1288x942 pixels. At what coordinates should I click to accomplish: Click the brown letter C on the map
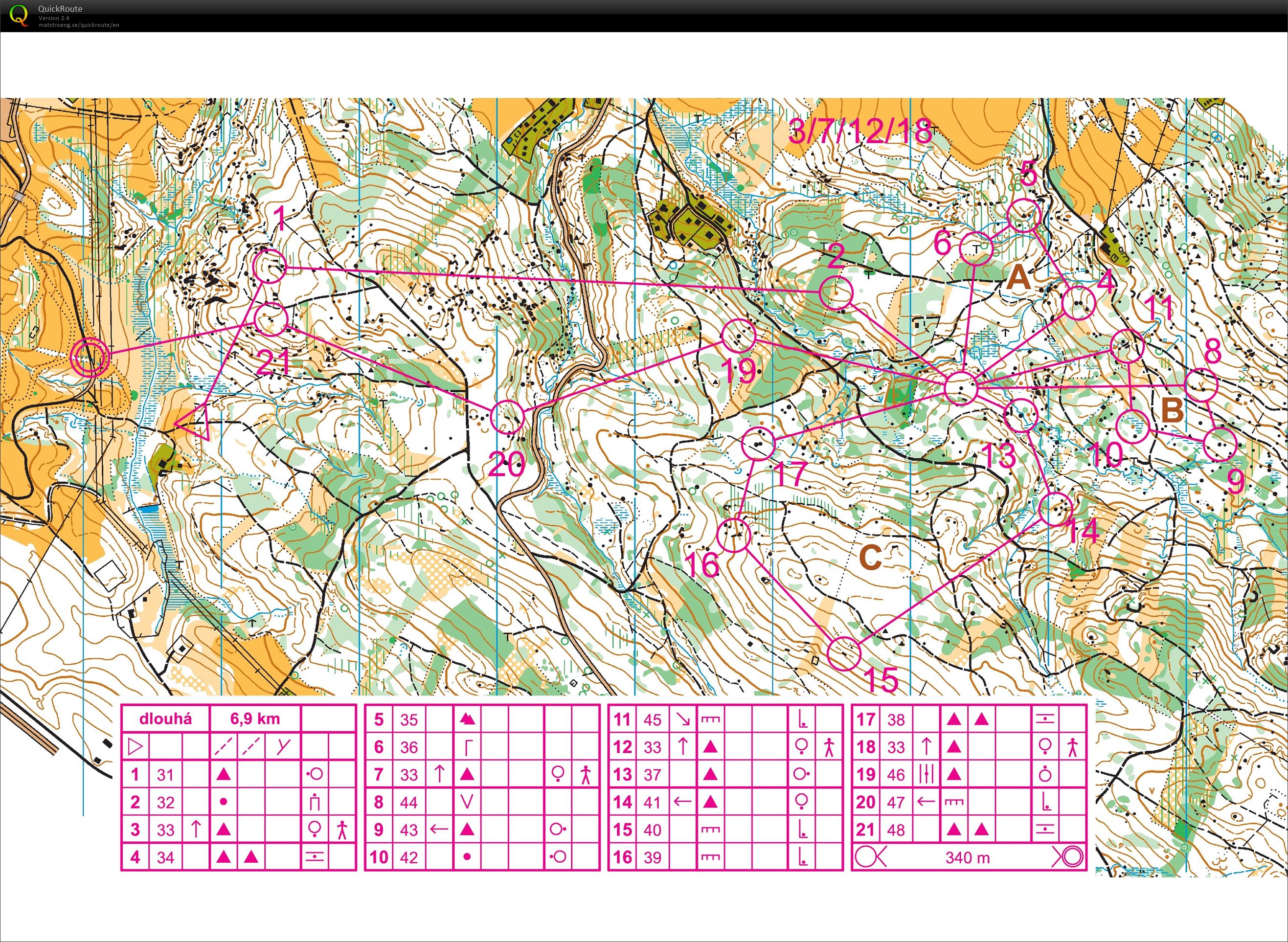pyautogui.click(x=871, y=557)
